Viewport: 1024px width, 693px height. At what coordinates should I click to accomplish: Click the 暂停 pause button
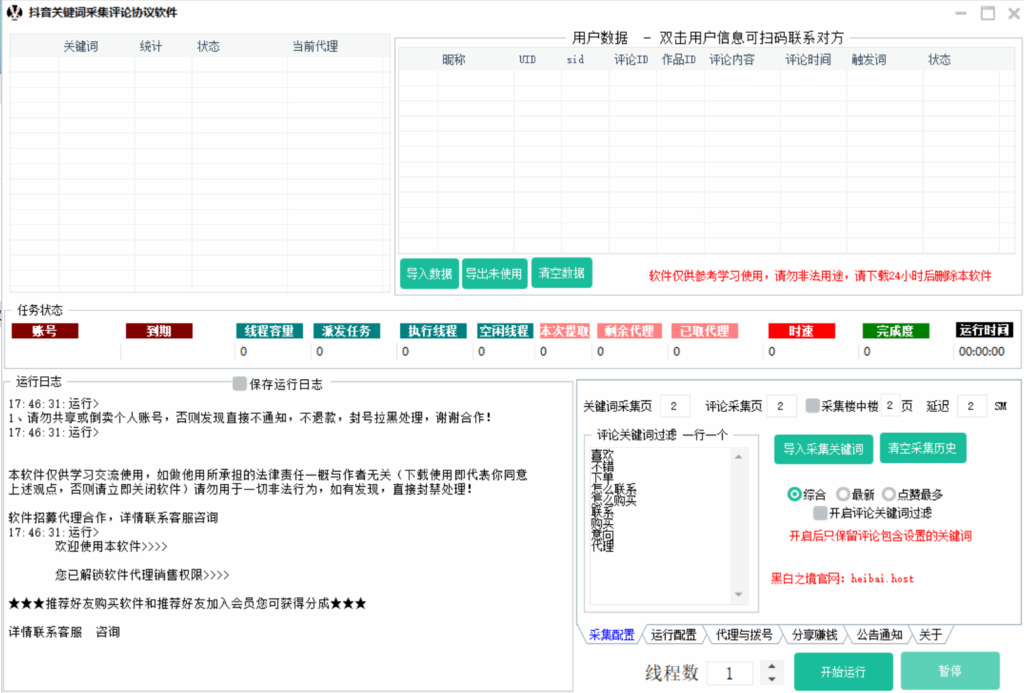(x=950, y=671)
